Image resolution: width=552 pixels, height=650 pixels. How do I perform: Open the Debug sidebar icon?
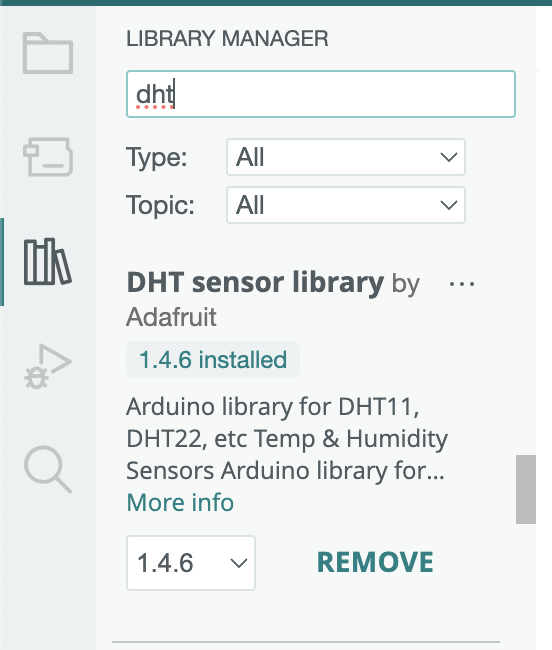(48, 366)
